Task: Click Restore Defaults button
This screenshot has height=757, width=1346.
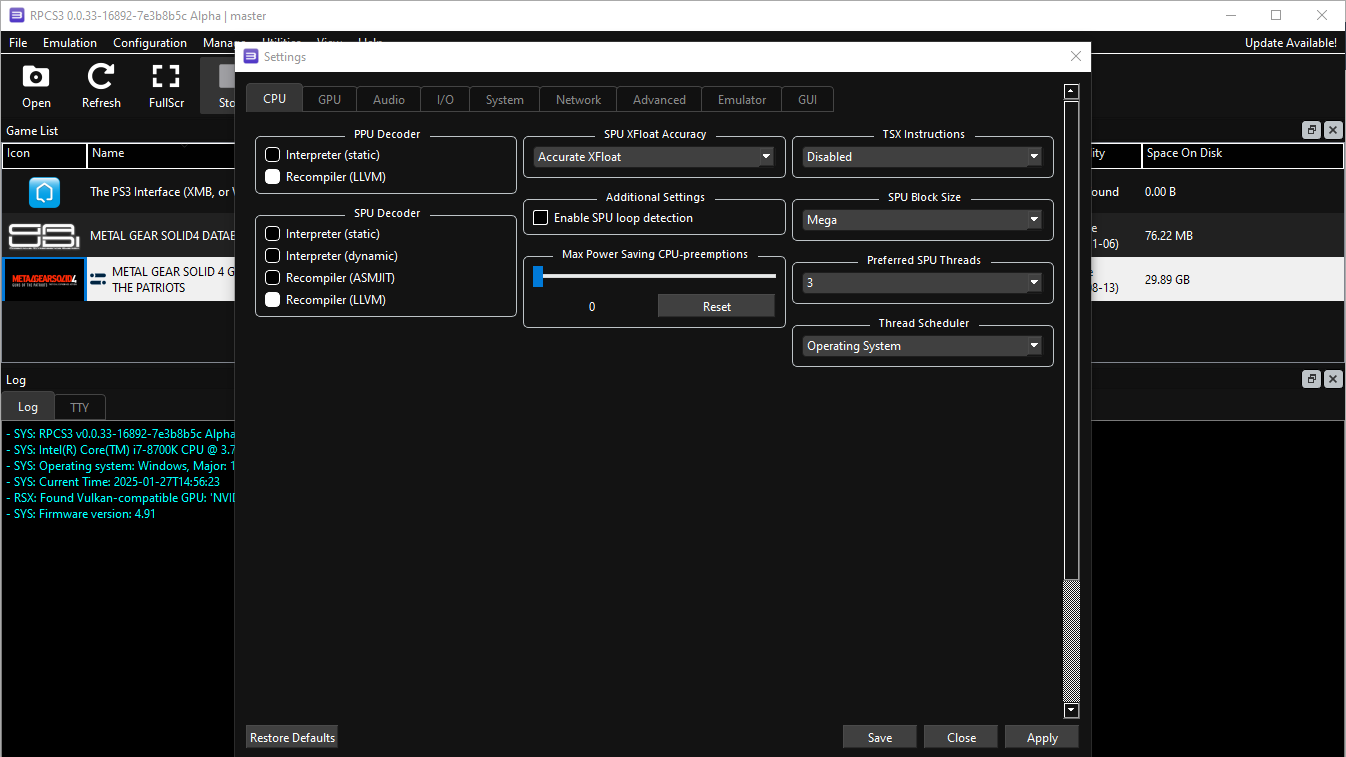Action: point(292,738)
